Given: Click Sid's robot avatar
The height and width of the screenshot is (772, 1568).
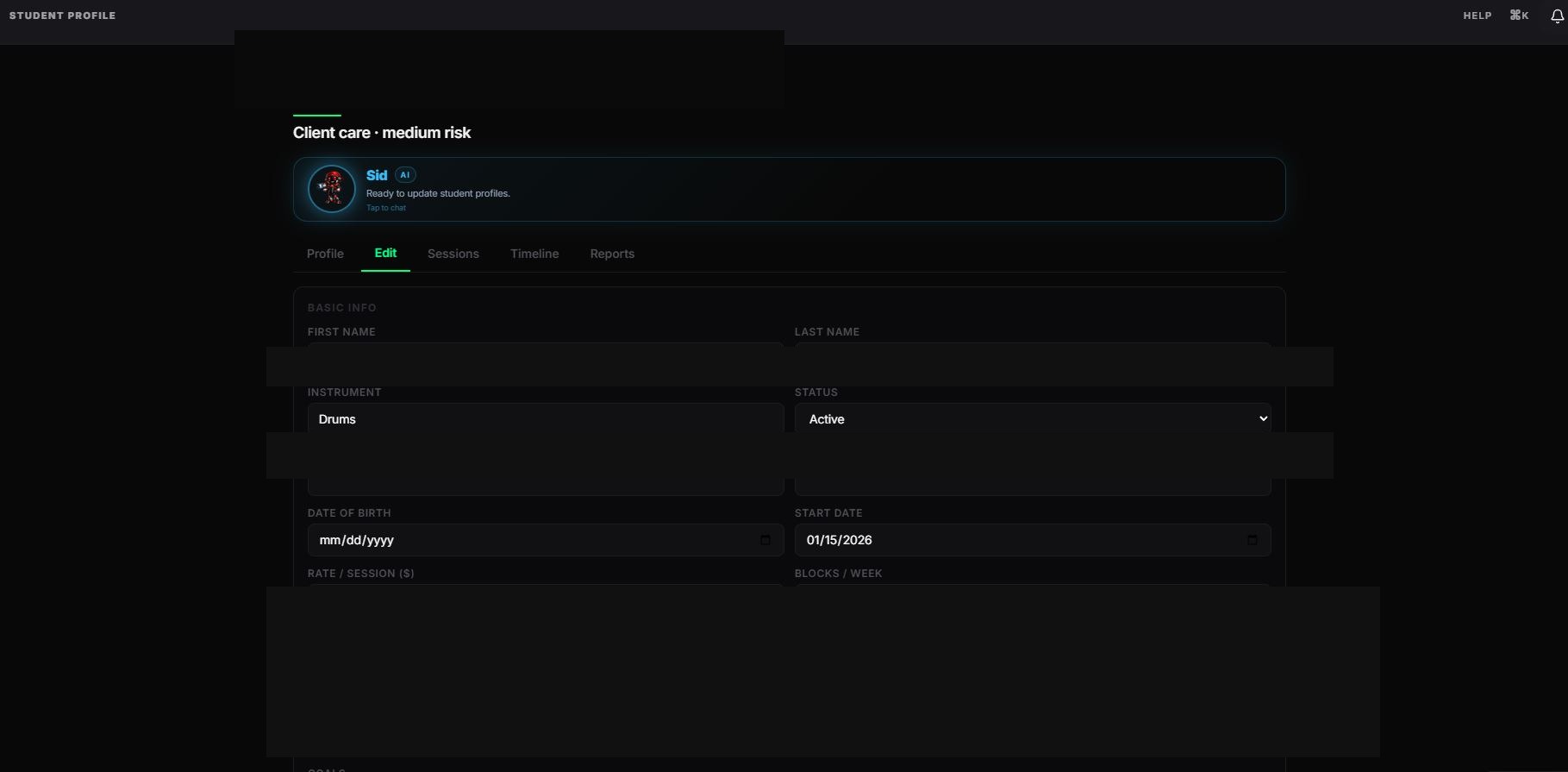Looking at the screenshot, I should (x=332, y=189).
